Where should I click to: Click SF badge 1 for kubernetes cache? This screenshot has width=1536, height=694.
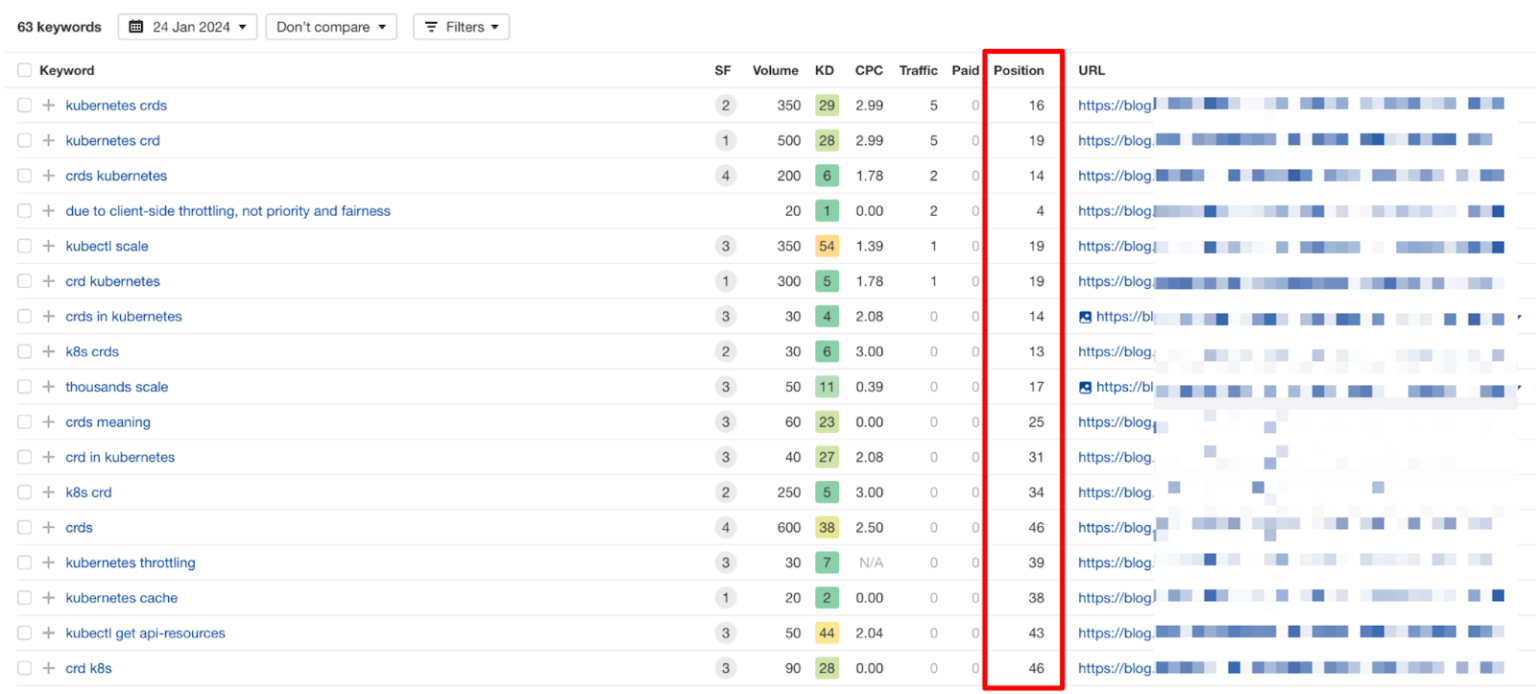[x=726, y=598]
